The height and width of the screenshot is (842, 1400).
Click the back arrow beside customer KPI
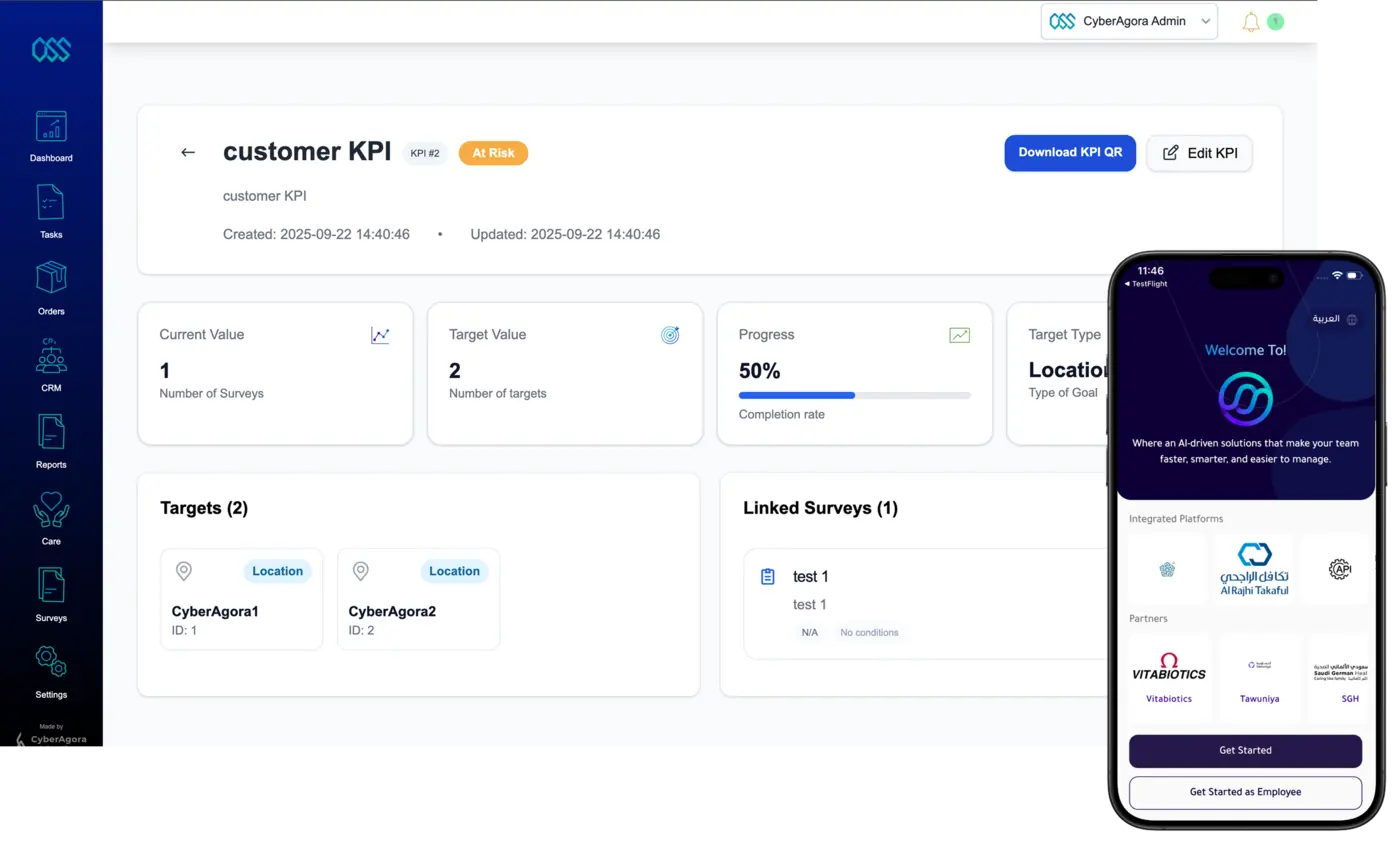(x=188, y=152)
